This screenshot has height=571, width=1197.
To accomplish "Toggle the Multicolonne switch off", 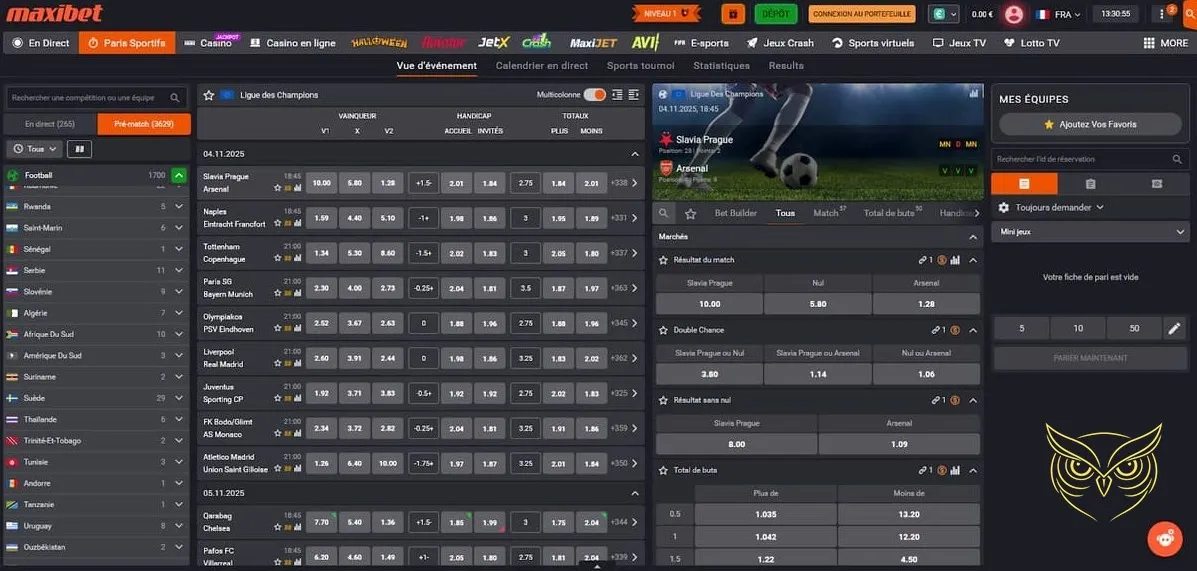I will coord(595,95).
